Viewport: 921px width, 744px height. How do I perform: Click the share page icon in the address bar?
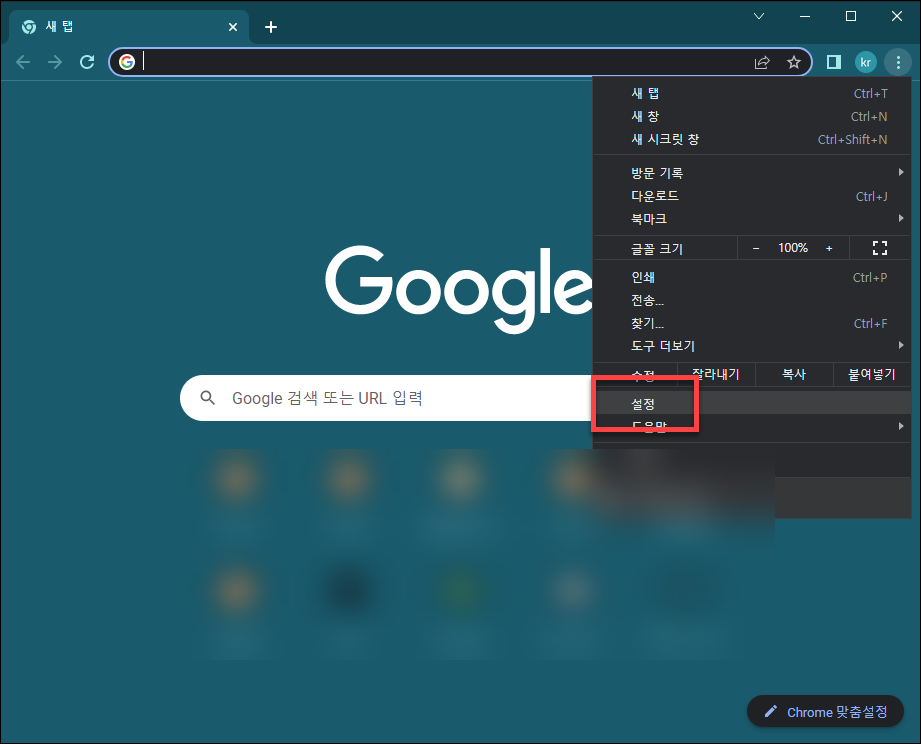point(762,62)
